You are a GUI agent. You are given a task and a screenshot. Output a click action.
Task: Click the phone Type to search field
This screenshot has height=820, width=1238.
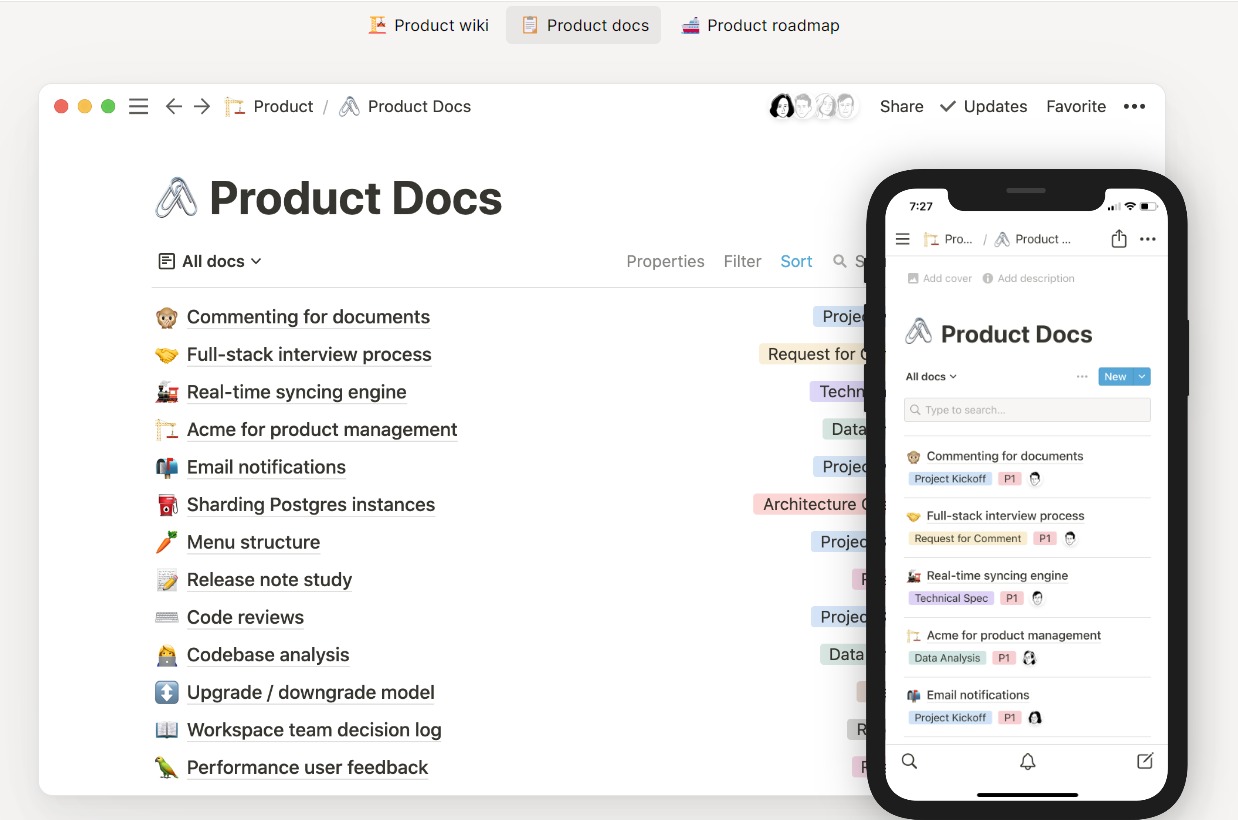pyautogui.click(x=1027, y=410)
